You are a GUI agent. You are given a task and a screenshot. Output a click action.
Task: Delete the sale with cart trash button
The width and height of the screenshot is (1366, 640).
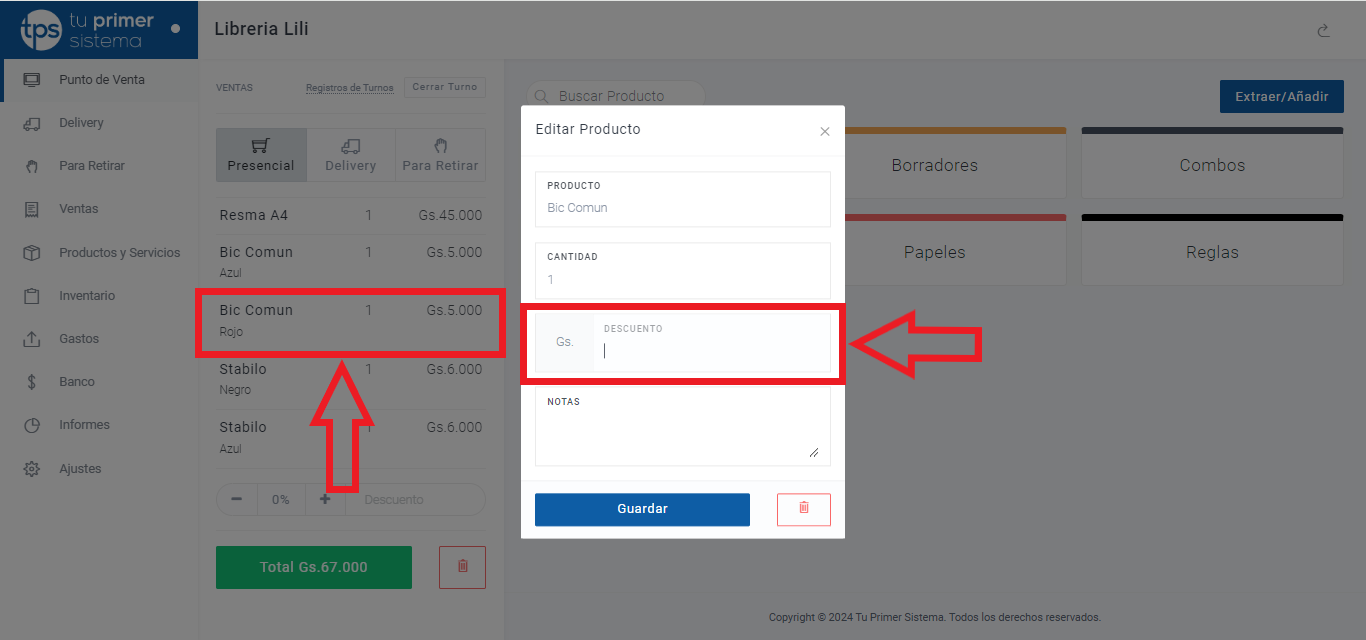point(462,567)
